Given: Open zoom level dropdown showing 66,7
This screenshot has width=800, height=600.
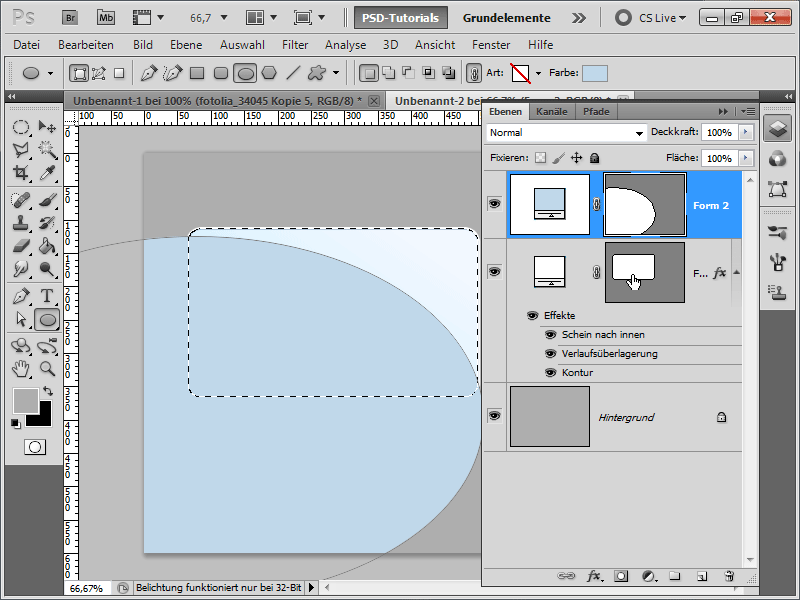Looking at the screenshot, I should 223,18.
